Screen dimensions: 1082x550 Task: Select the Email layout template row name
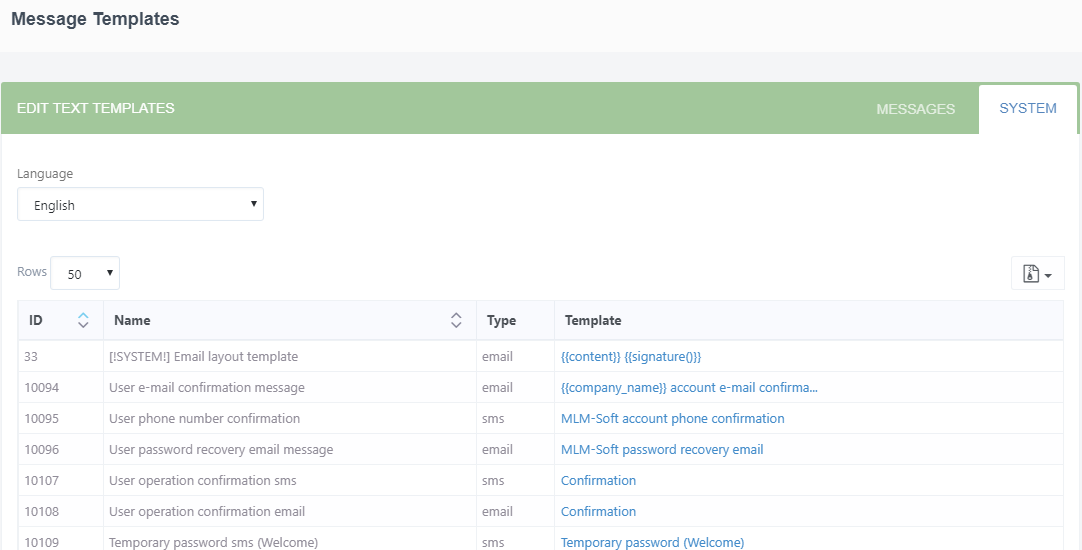[x=203, y=356]
